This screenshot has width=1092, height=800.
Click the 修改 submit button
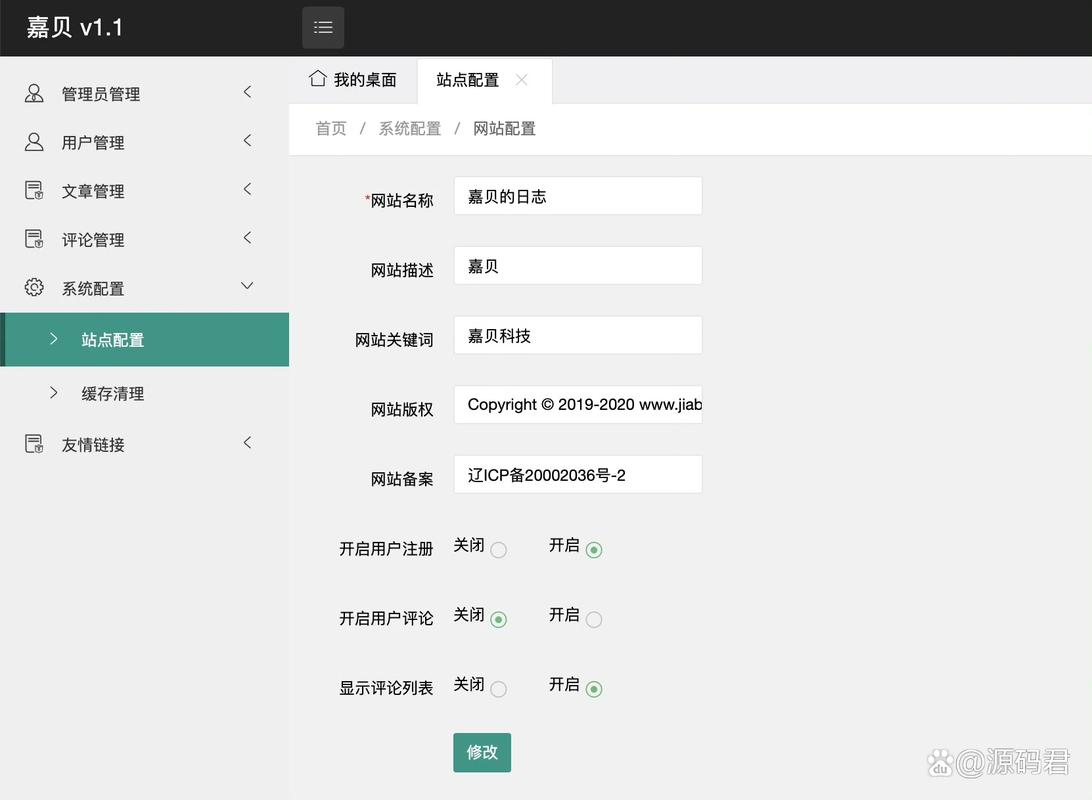[x=481, y=752]
